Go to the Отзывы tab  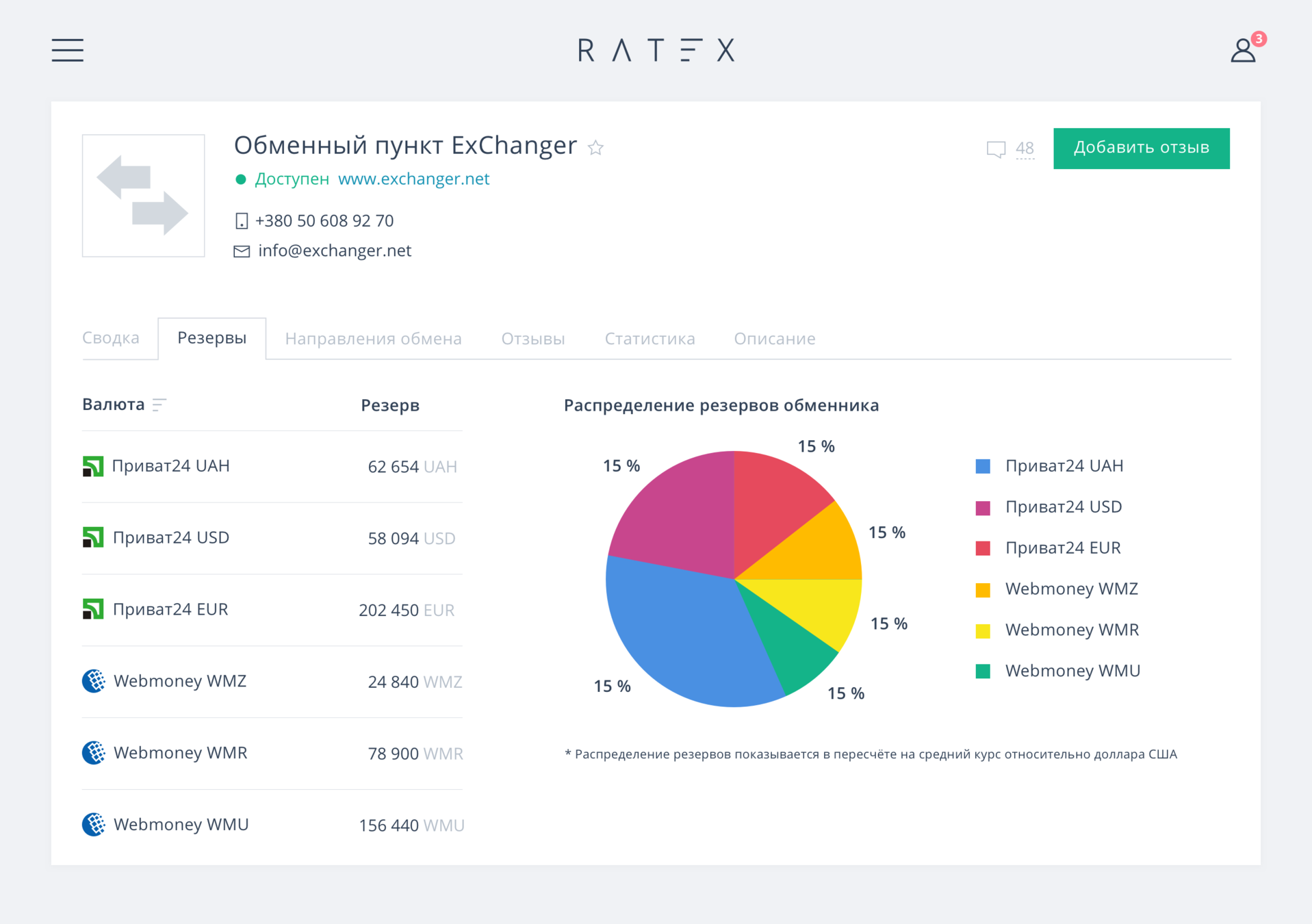point(533,338)
